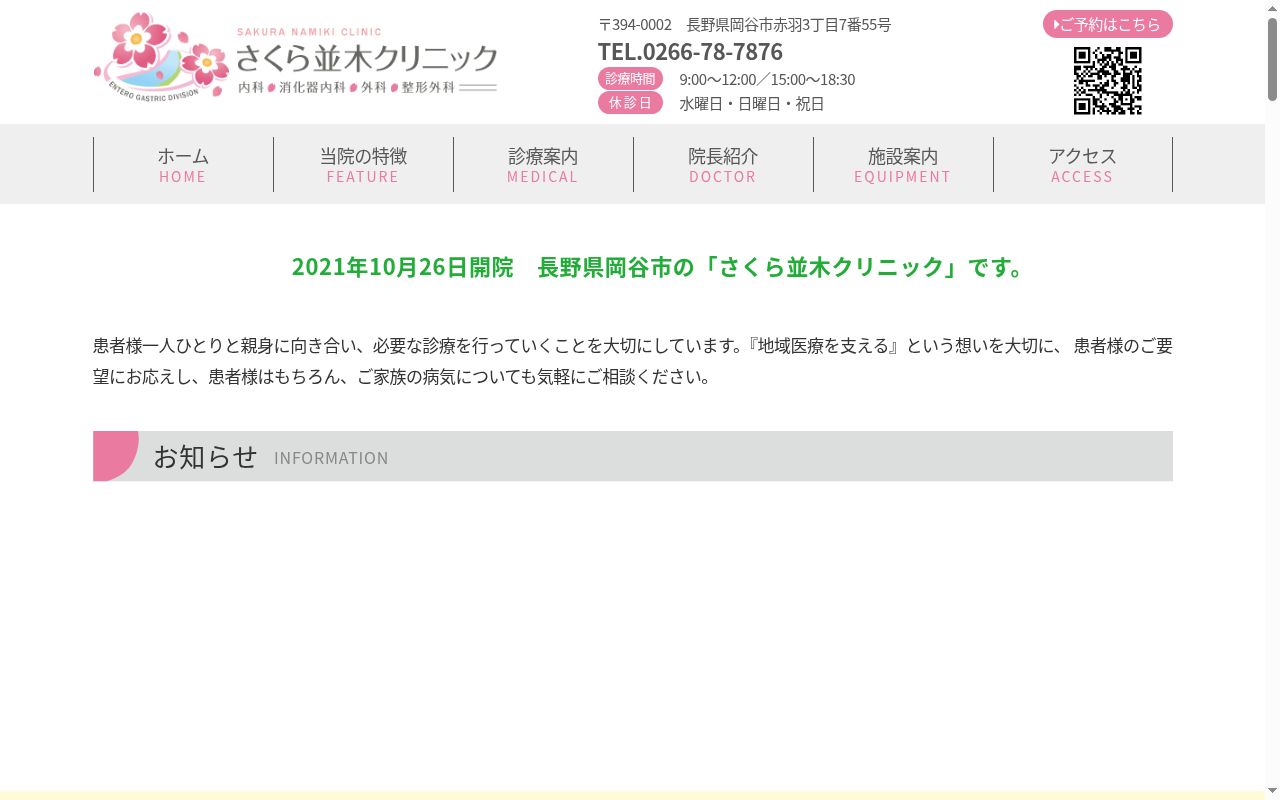The image size is (1280, 800).
Task: Click the vertical scrollbar thumb
Action: 1272,59
